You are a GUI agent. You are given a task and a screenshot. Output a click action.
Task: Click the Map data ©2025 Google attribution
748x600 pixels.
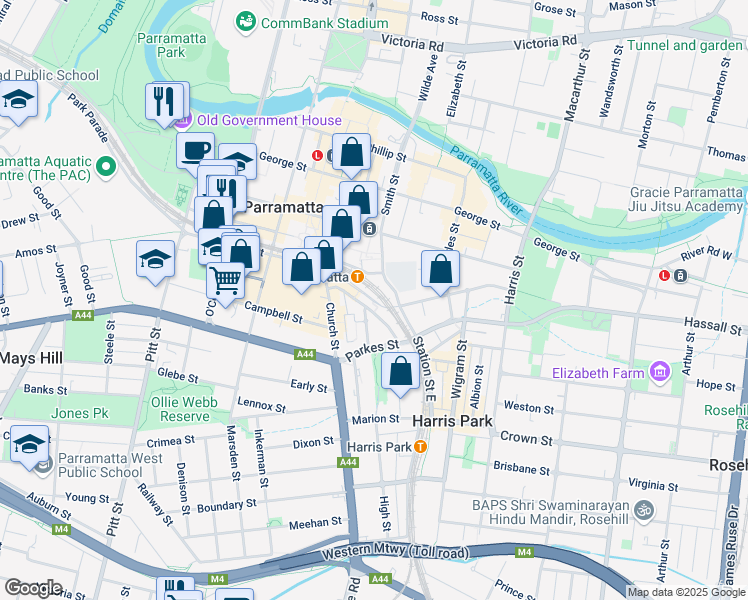(686, 593)
